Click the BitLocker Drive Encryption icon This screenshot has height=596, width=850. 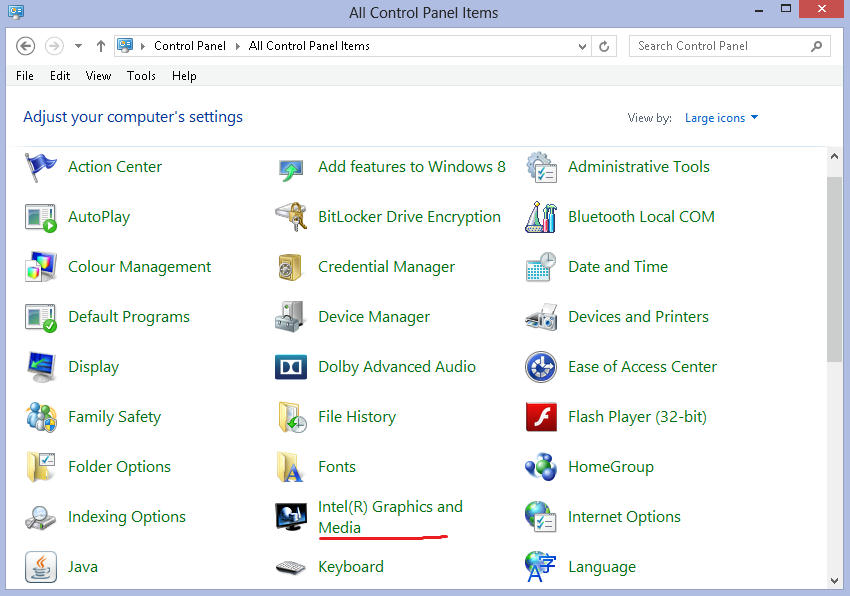(x=291, y=217)
